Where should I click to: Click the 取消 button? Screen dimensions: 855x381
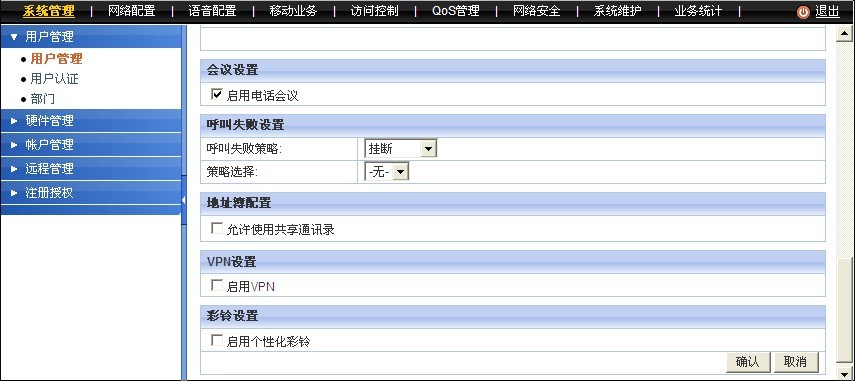[796, 362]
